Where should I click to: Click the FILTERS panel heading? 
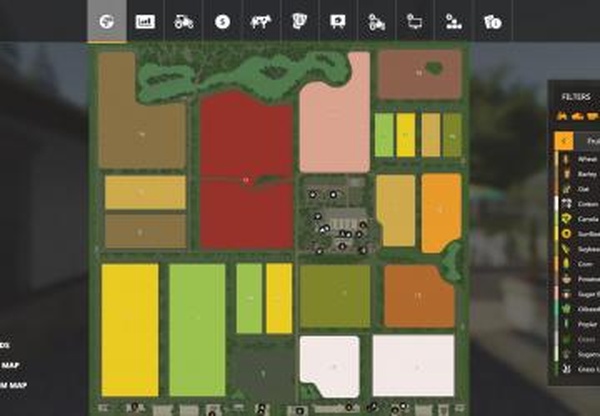pyautogui.click(x=576, y=97)
